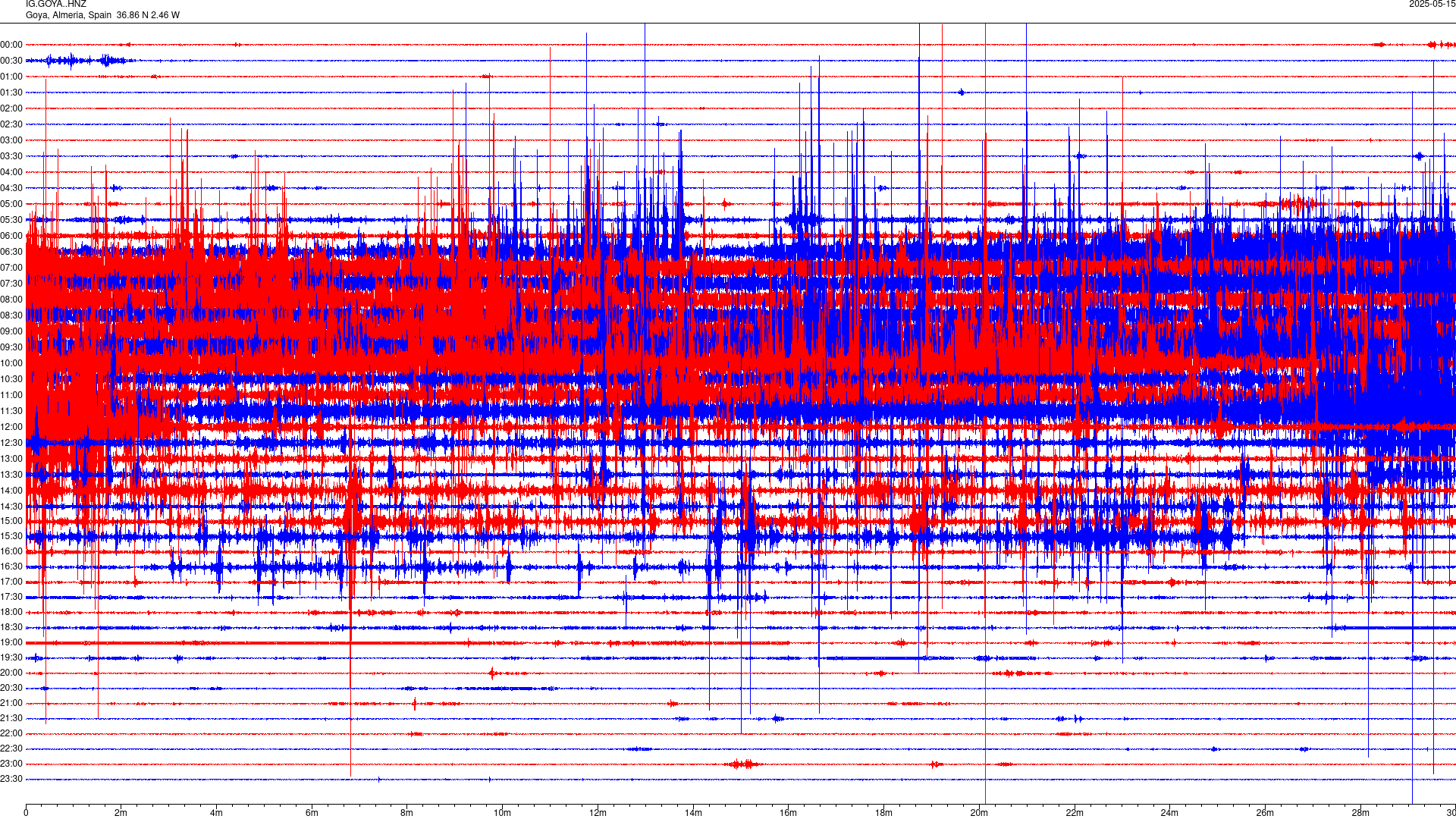
Task: Select the 19:30 time row label
Action: 11,657
